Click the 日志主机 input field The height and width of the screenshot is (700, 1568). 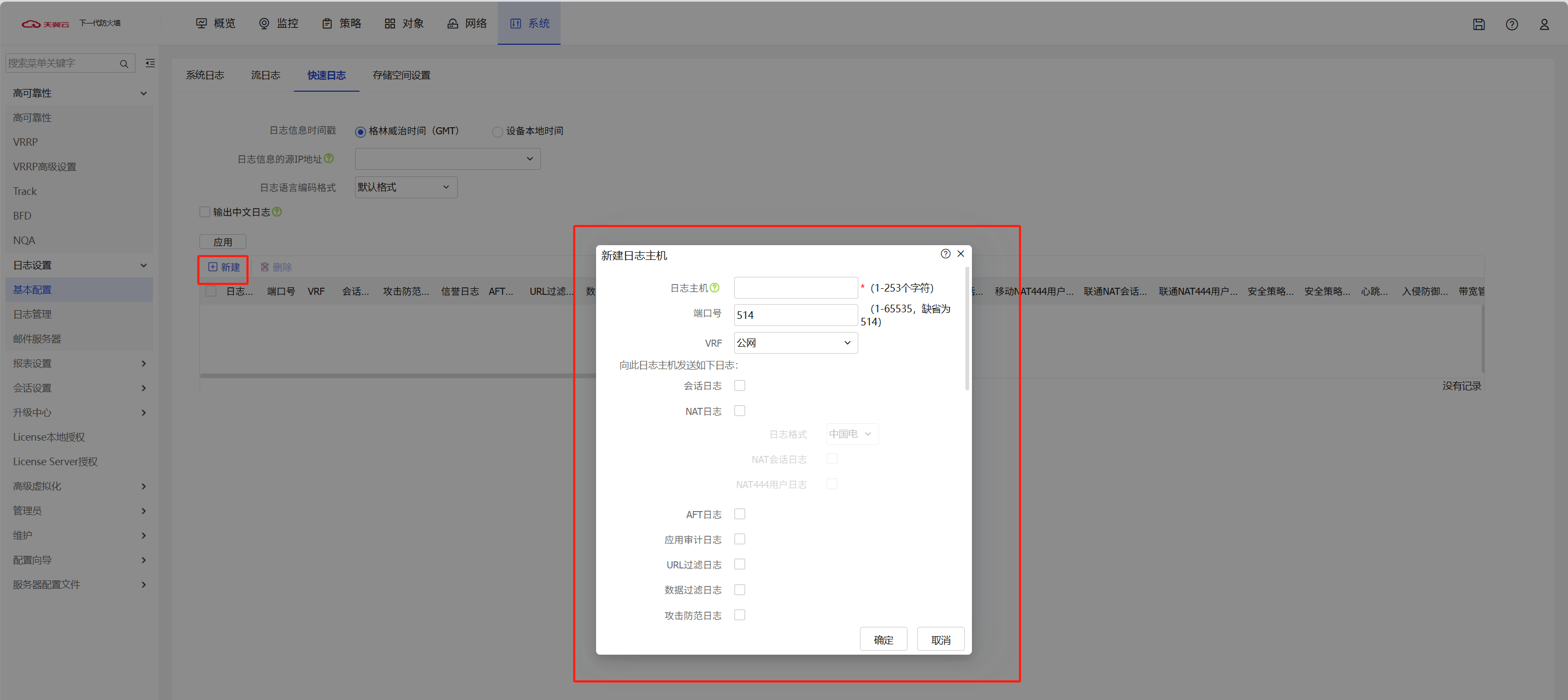pyautogui.click(x=795, y=288)
